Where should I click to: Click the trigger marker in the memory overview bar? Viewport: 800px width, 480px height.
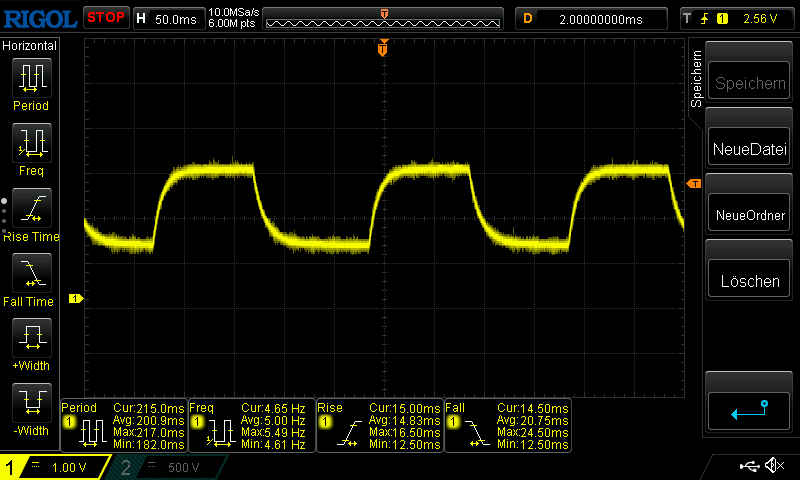click(x=384, y=14)
